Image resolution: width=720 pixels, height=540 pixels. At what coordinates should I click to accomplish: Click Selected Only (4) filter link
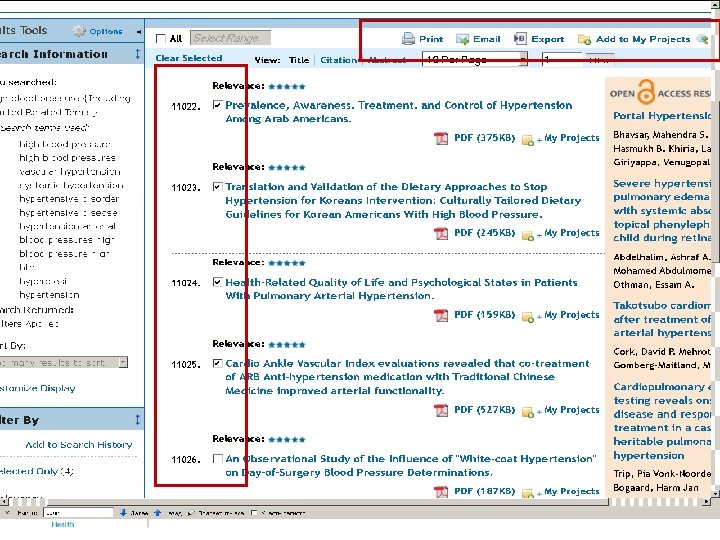(x=36, y=471)
